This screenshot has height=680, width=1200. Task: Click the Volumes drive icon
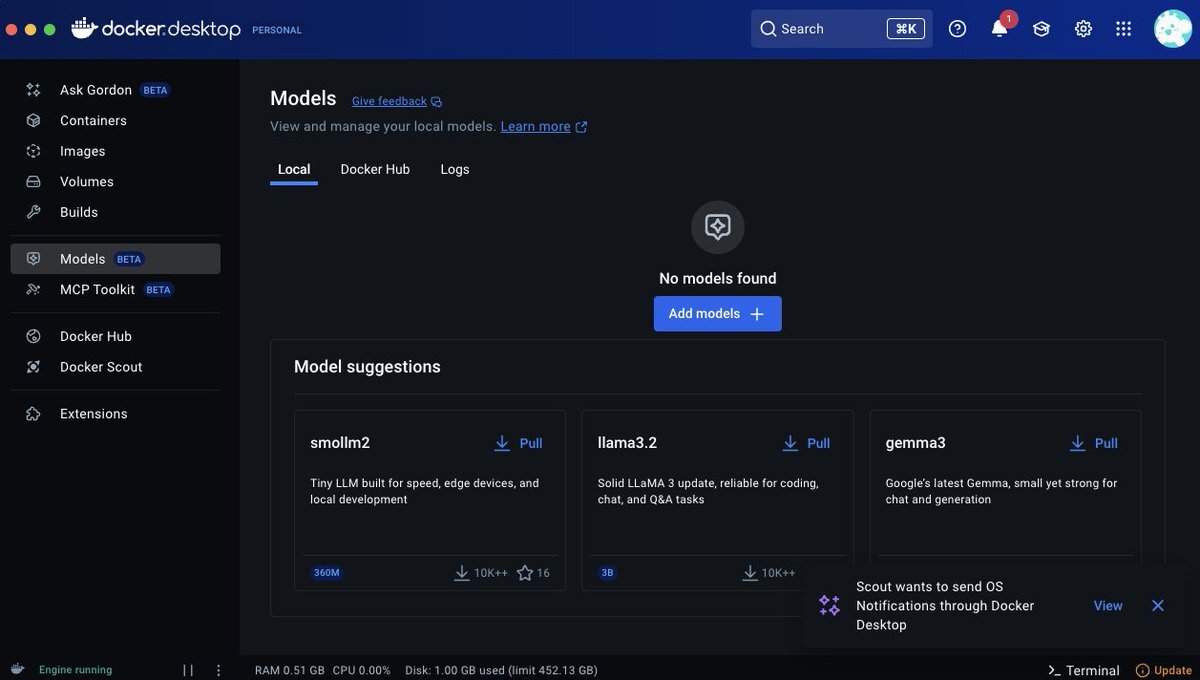(x=33, y=182)
